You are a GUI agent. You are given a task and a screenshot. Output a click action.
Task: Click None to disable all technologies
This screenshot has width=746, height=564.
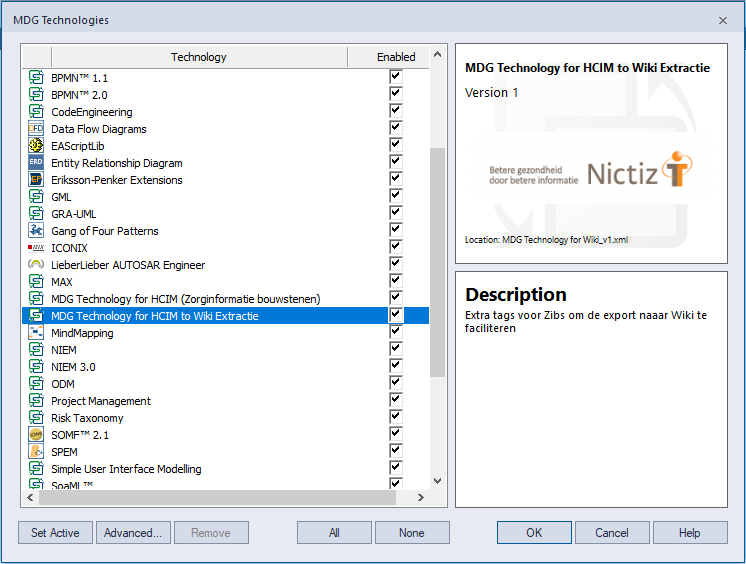tap(412, 533)
